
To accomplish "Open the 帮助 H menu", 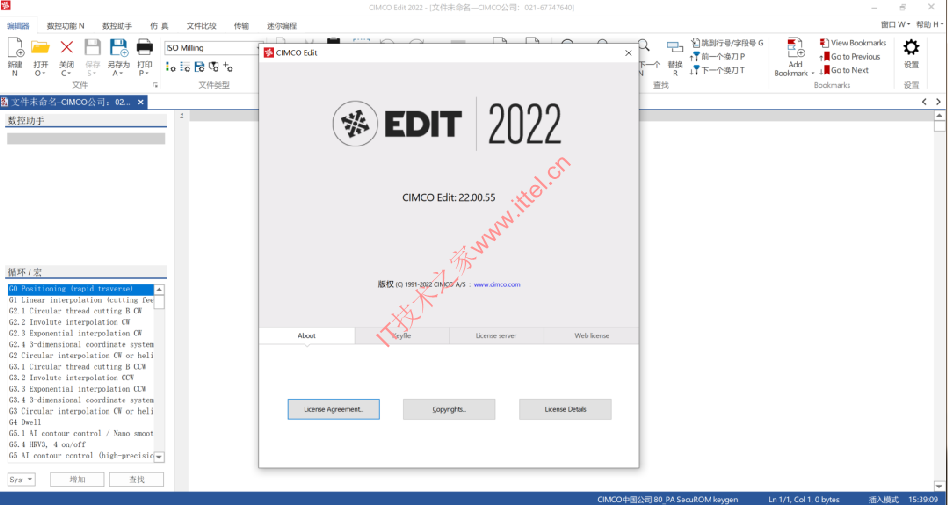I will [929, 25].
